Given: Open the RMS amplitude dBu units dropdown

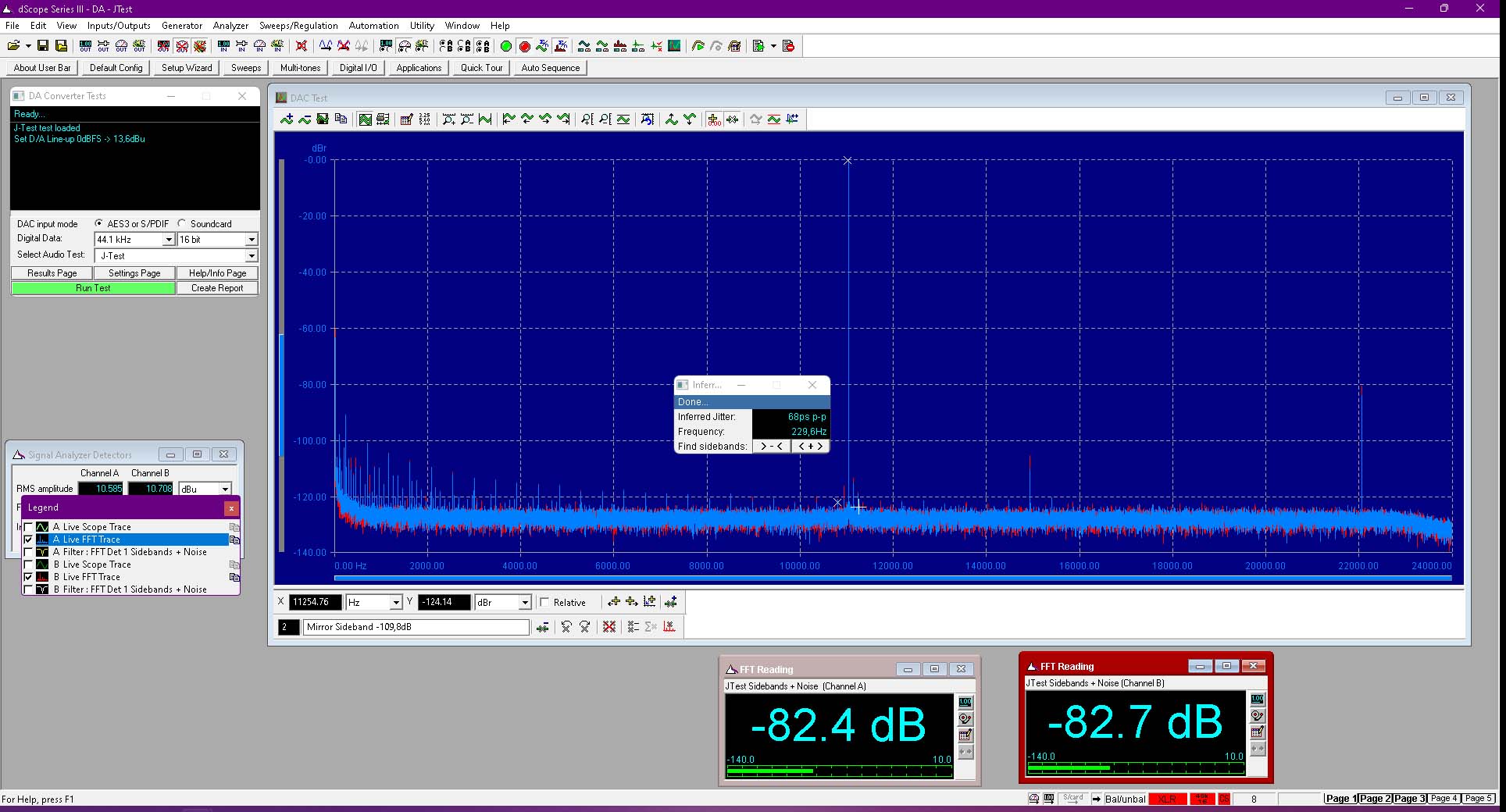Looking at the screenshot, I should 225,489.
